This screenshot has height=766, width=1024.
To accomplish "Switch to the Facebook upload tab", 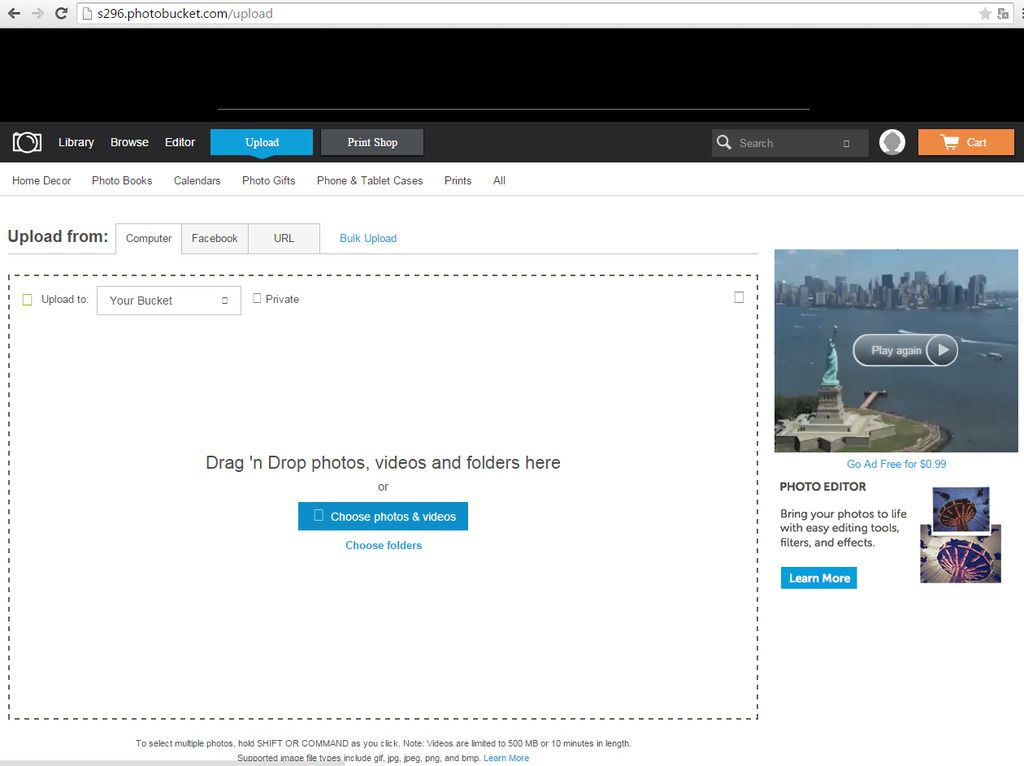I will (215, 238).
